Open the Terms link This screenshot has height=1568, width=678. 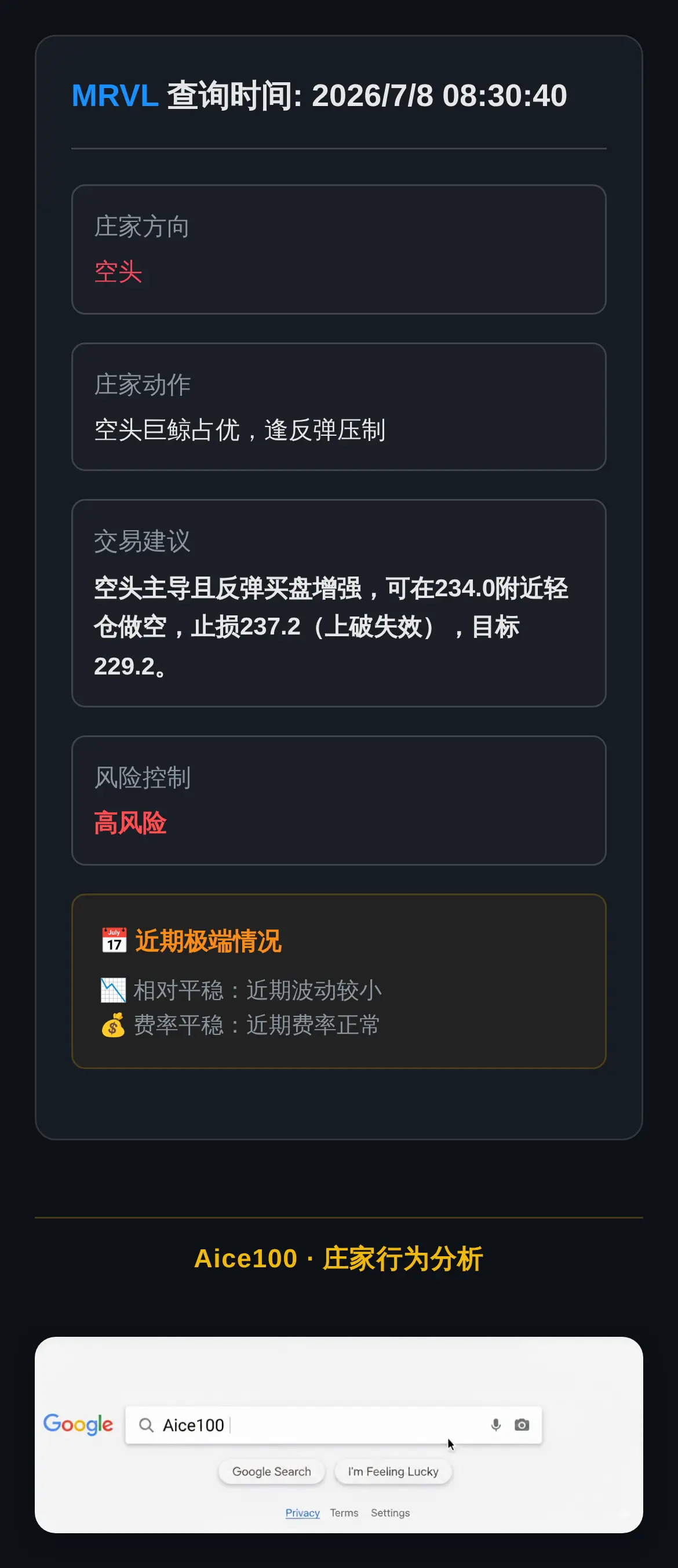coord(344,1512)
